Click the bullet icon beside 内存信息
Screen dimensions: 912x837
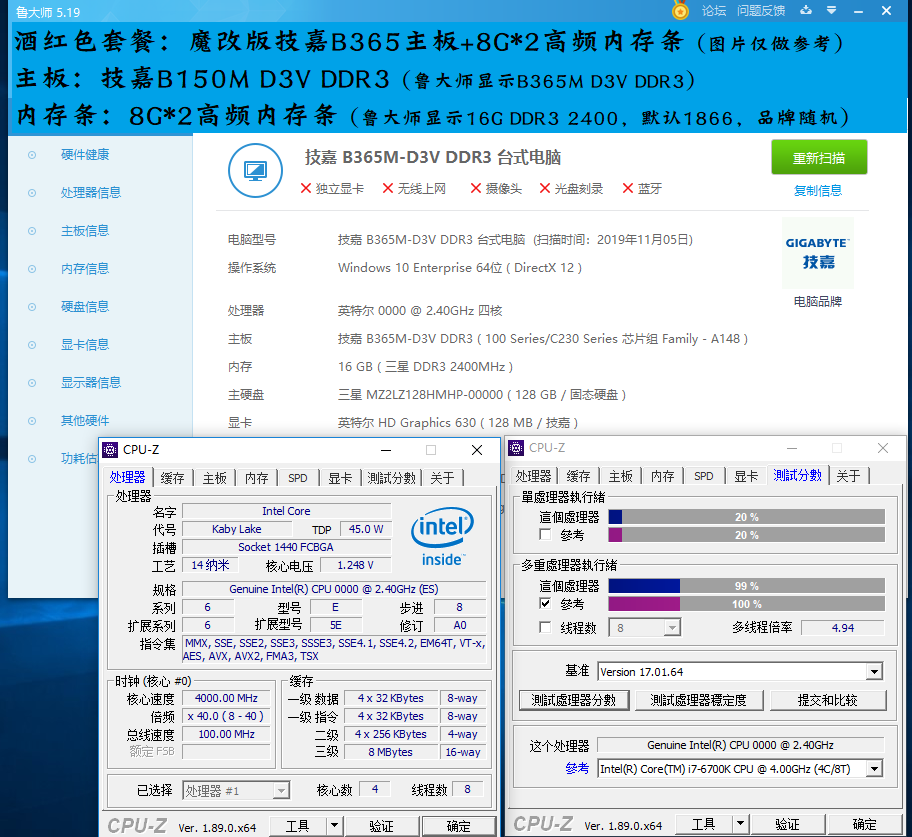[x=32, y=269]
